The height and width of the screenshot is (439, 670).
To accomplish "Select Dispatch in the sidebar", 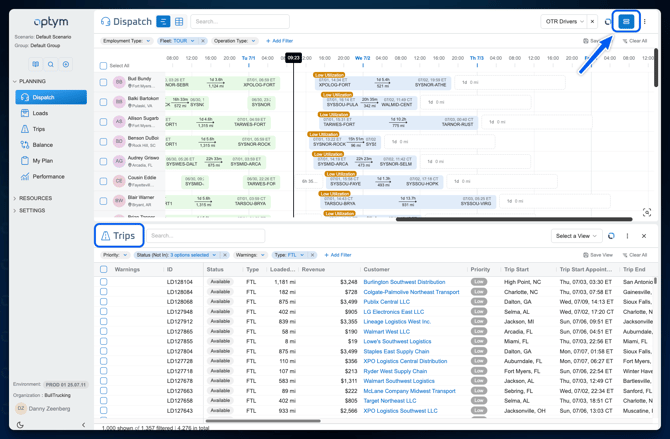I will coord(51,97).
